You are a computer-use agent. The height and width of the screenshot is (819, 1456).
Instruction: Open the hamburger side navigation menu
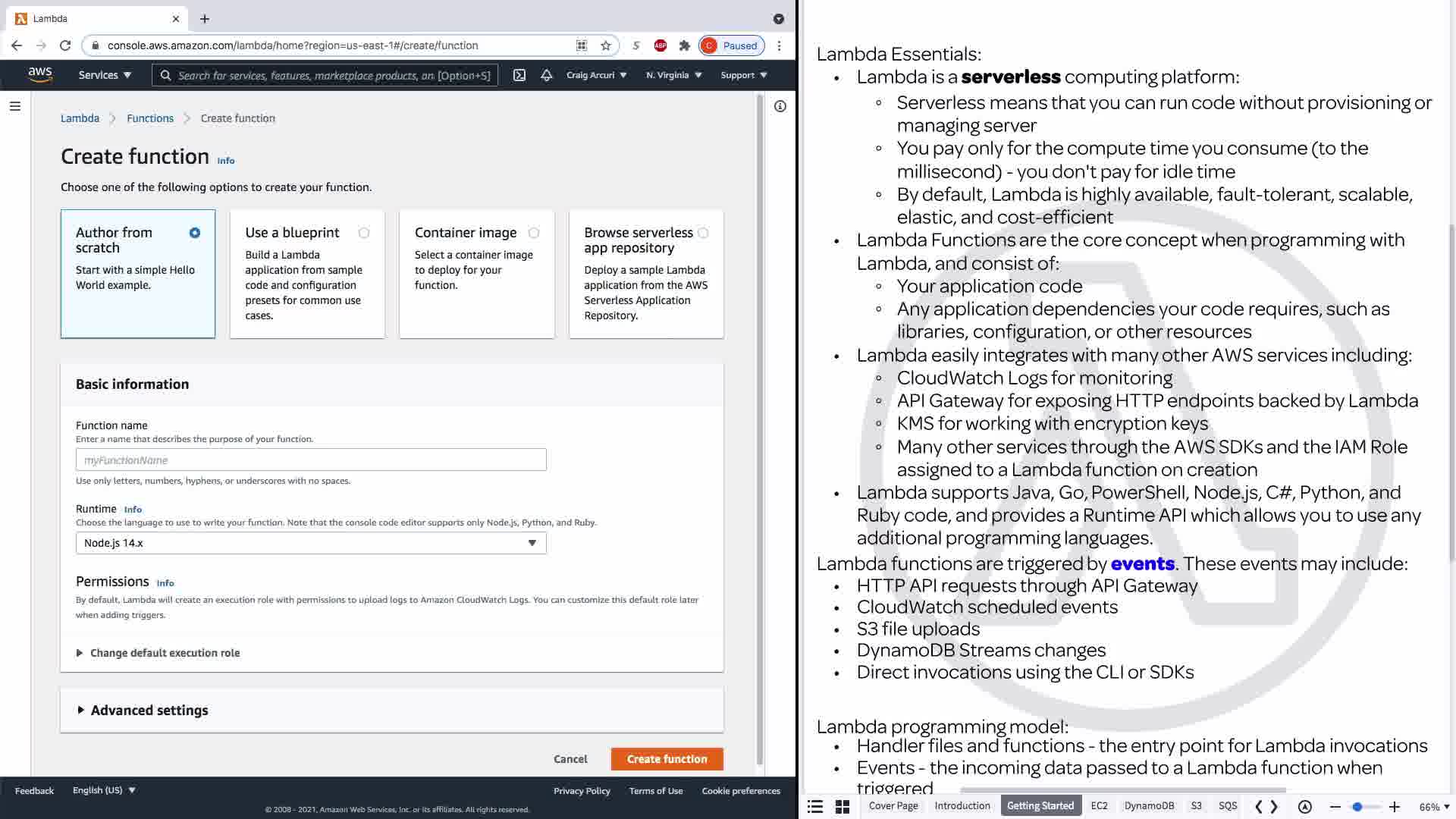point(14,106)
